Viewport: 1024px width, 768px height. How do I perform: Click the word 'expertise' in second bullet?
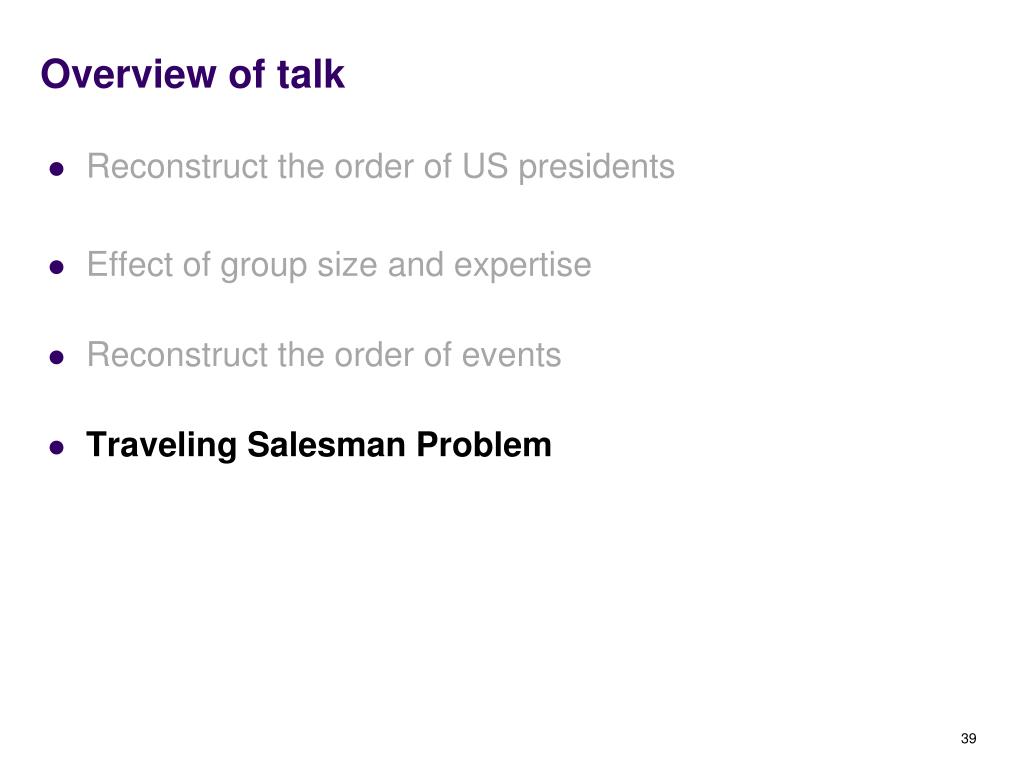coord(522,266)
